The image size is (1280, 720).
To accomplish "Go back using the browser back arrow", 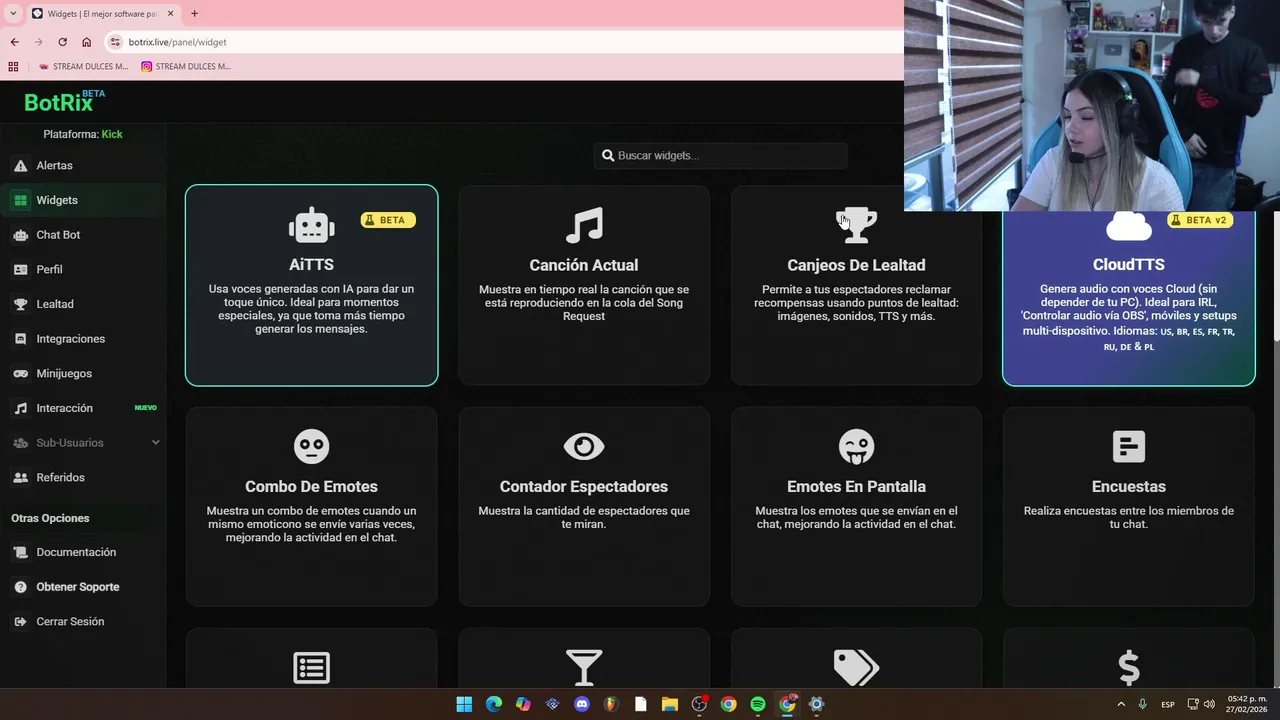I will (x=14, y=42).
